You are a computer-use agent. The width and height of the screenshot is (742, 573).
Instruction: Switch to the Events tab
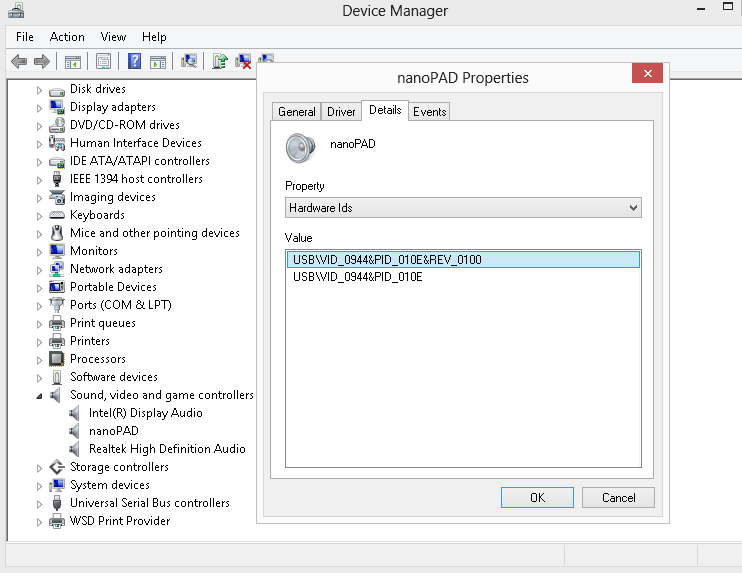(429, 112)
